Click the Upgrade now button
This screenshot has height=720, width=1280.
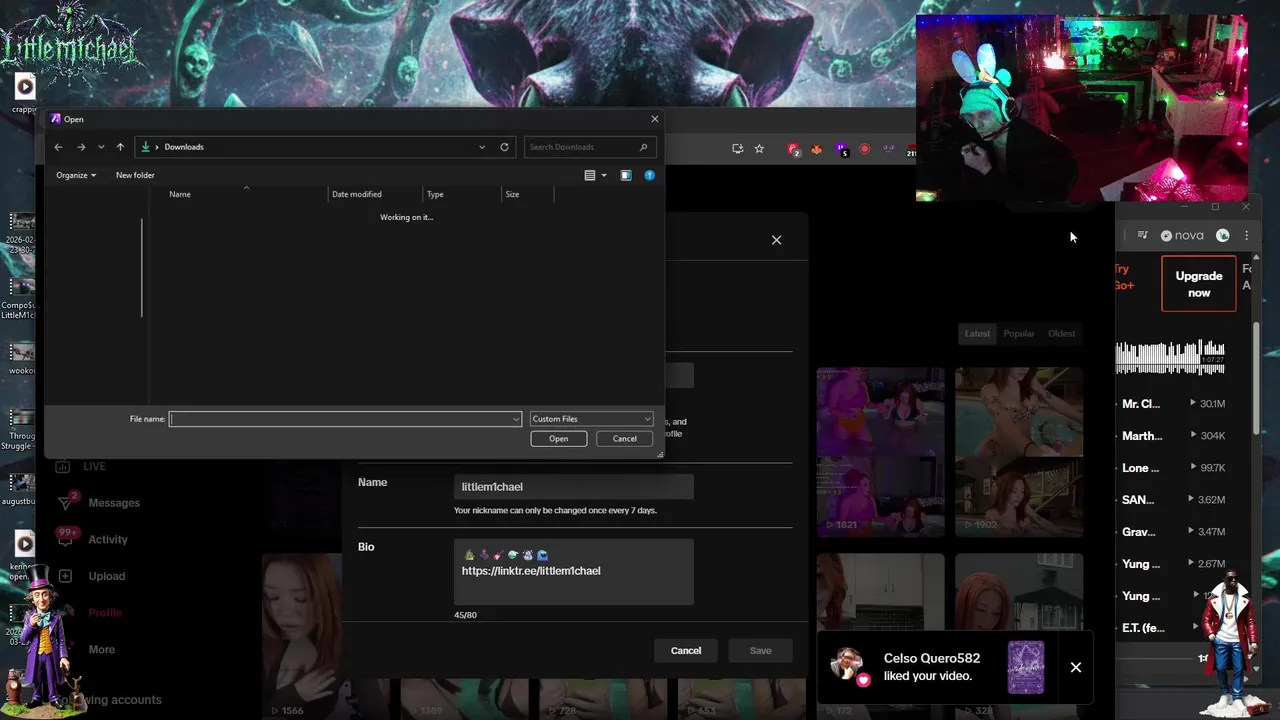[x=1199, y=284]
